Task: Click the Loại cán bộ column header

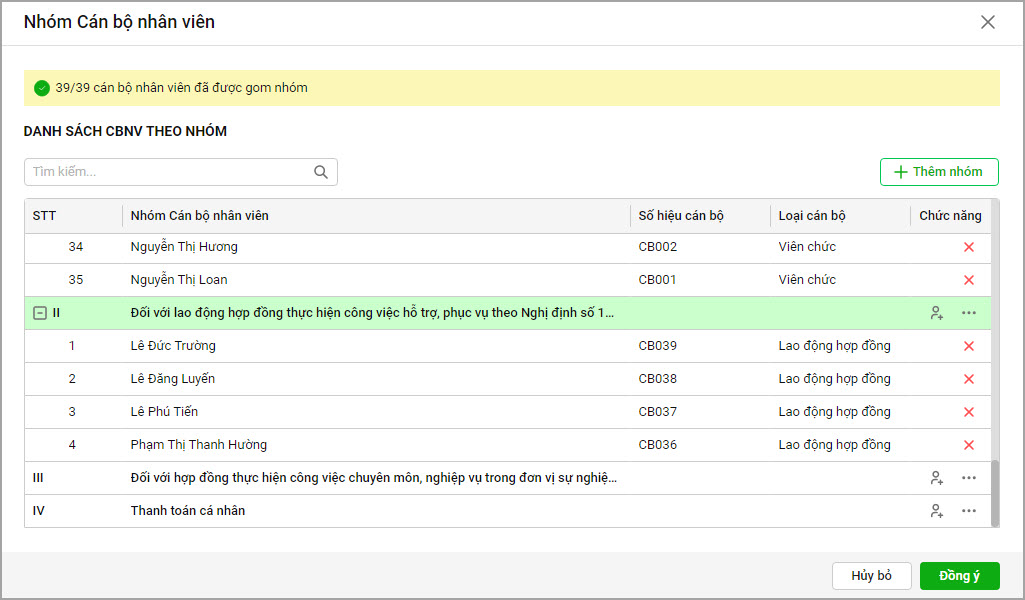Action: point(812,216)
